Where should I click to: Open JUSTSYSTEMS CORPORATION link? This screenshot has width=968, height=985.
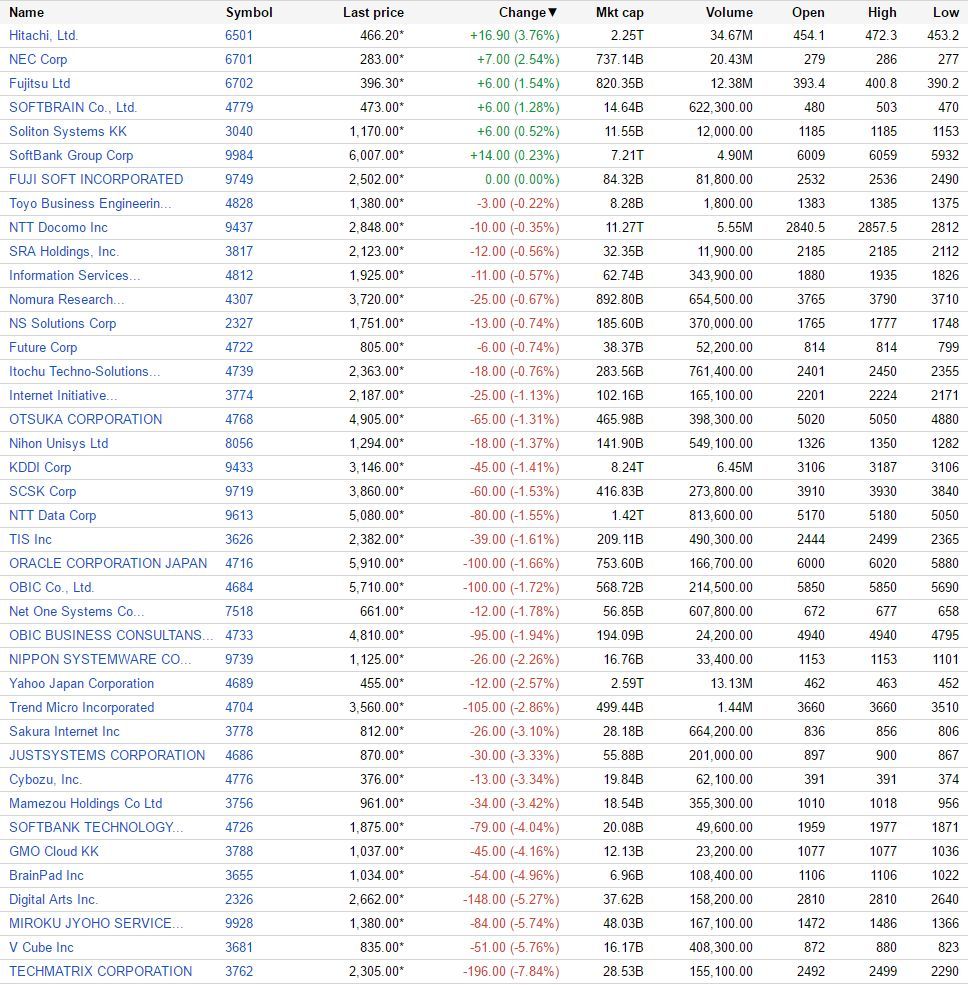tap(107, 755)
